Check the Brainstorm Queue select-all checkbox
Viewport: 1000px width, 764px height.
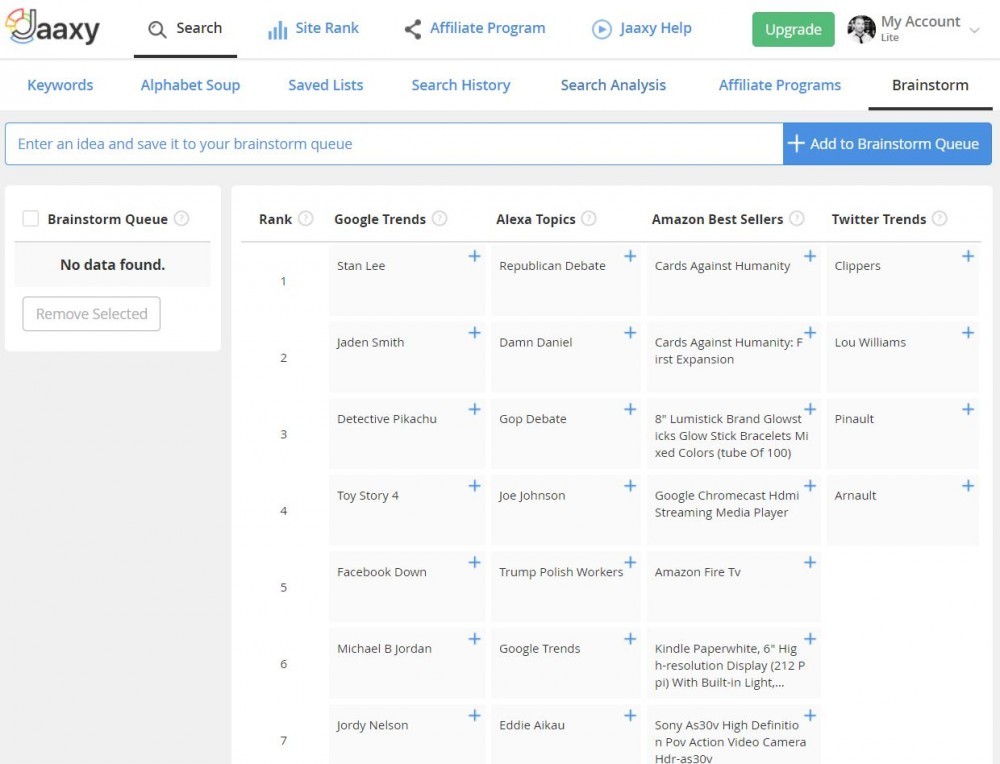pyautogui.click(x=31, y=219)
